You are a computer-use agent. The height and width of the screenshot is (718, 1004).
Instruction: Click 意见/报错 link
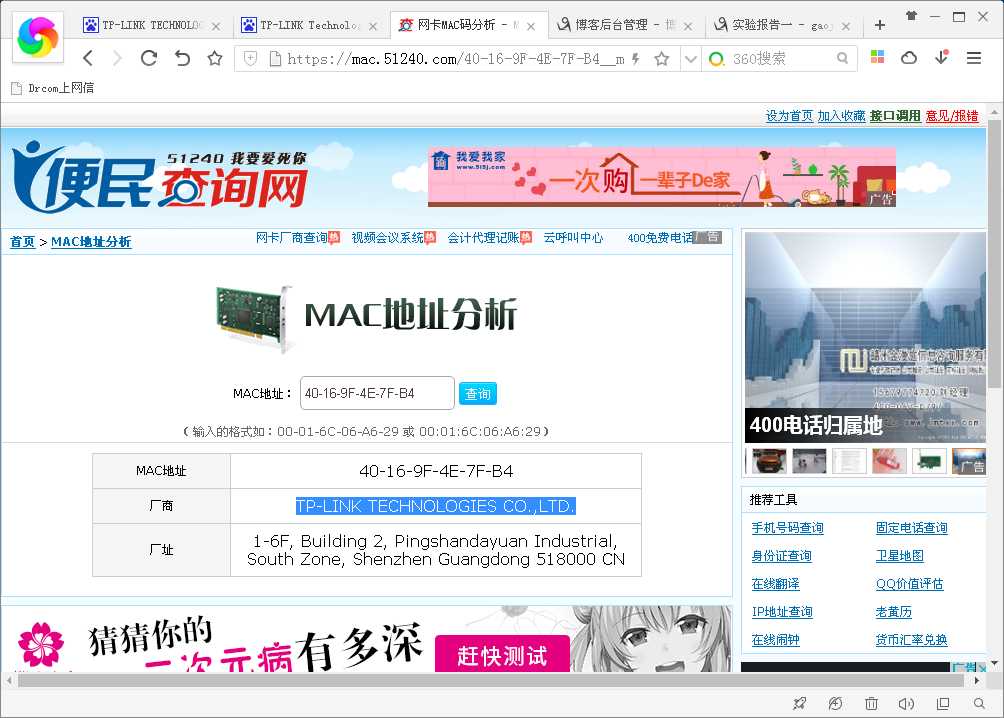[952, 116]
